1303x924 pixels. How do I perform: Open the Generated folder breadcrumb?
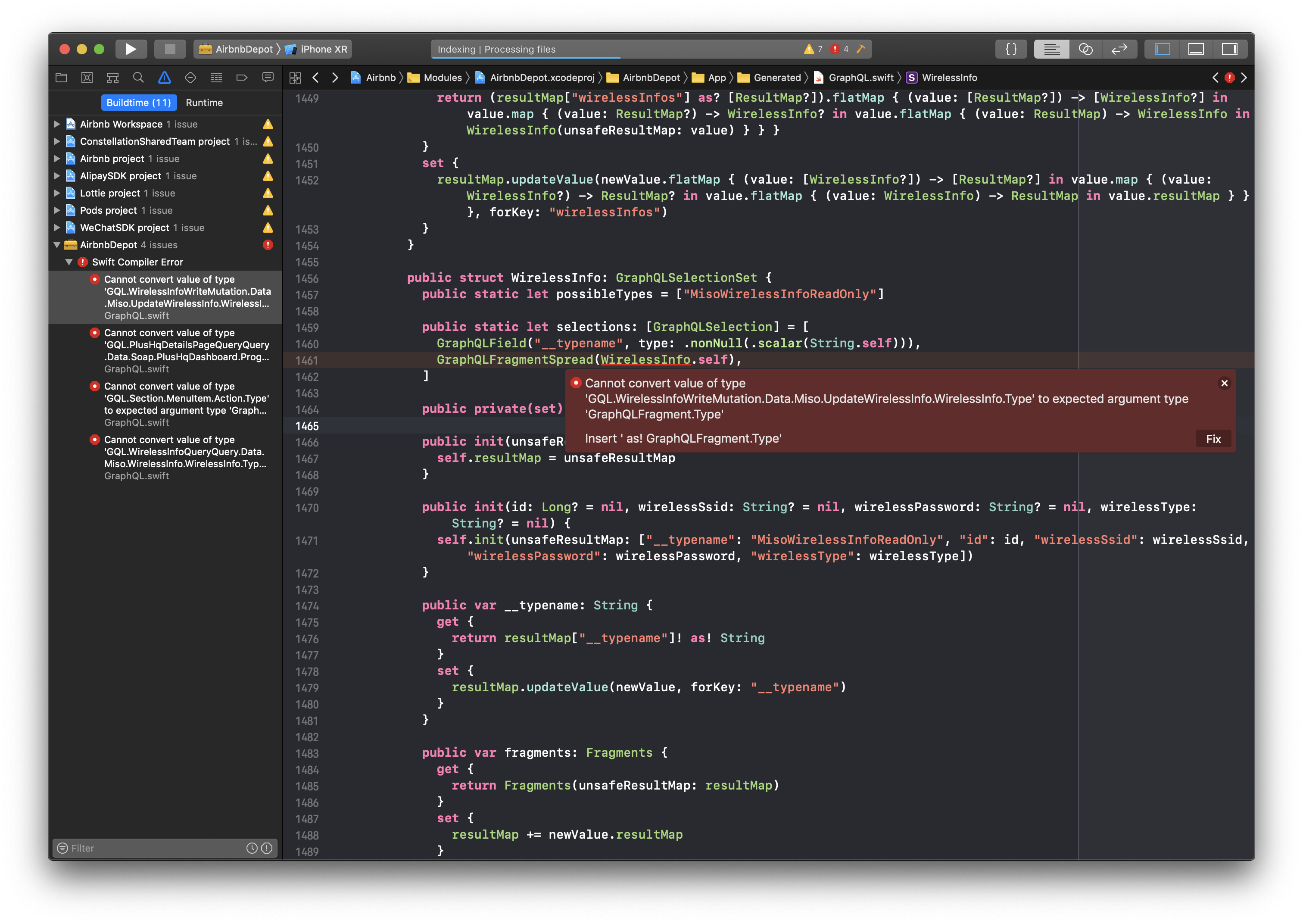[770, 78]
